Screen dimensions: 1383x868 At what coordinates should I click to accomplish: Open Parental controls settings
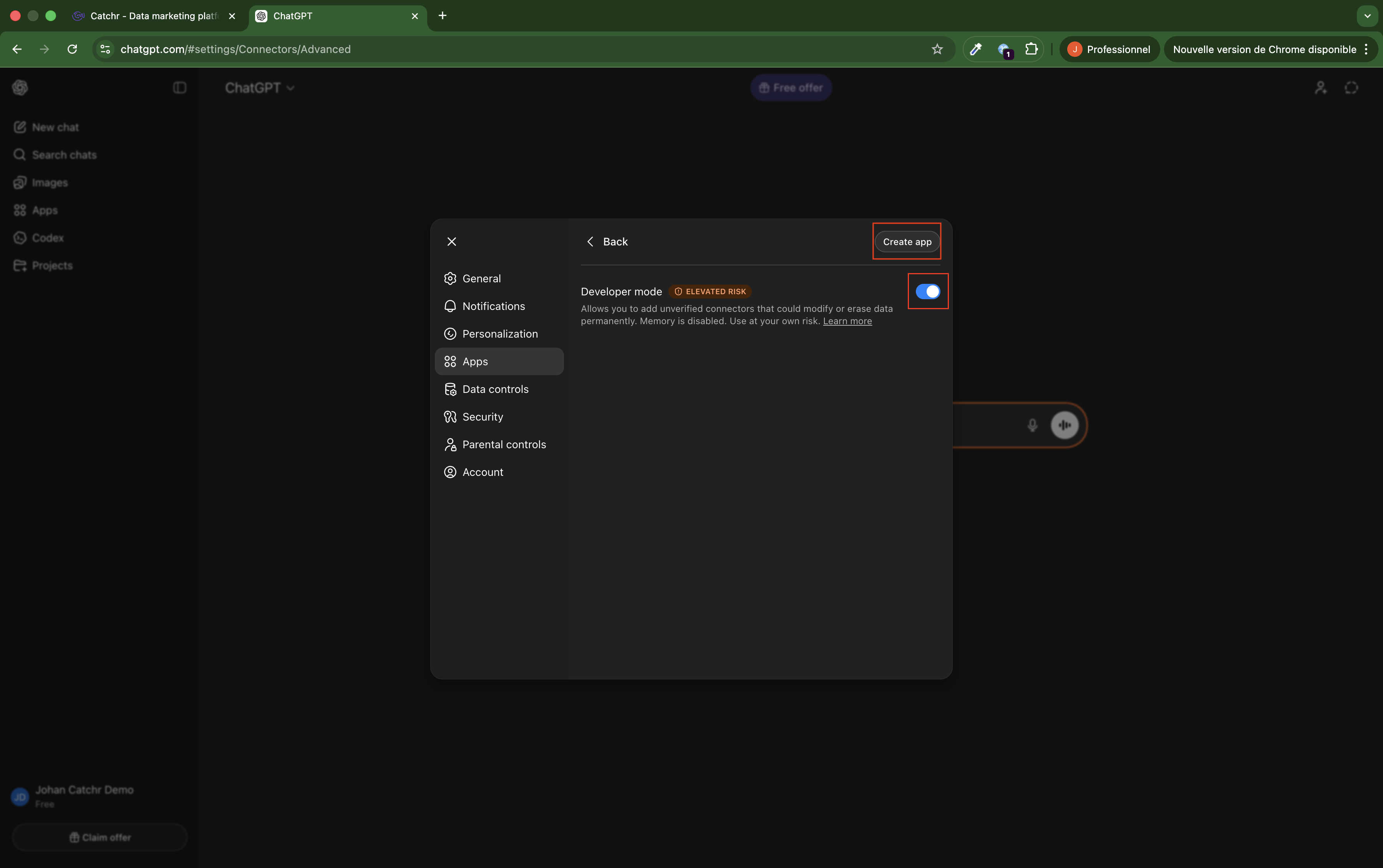[x=504, y=444]
